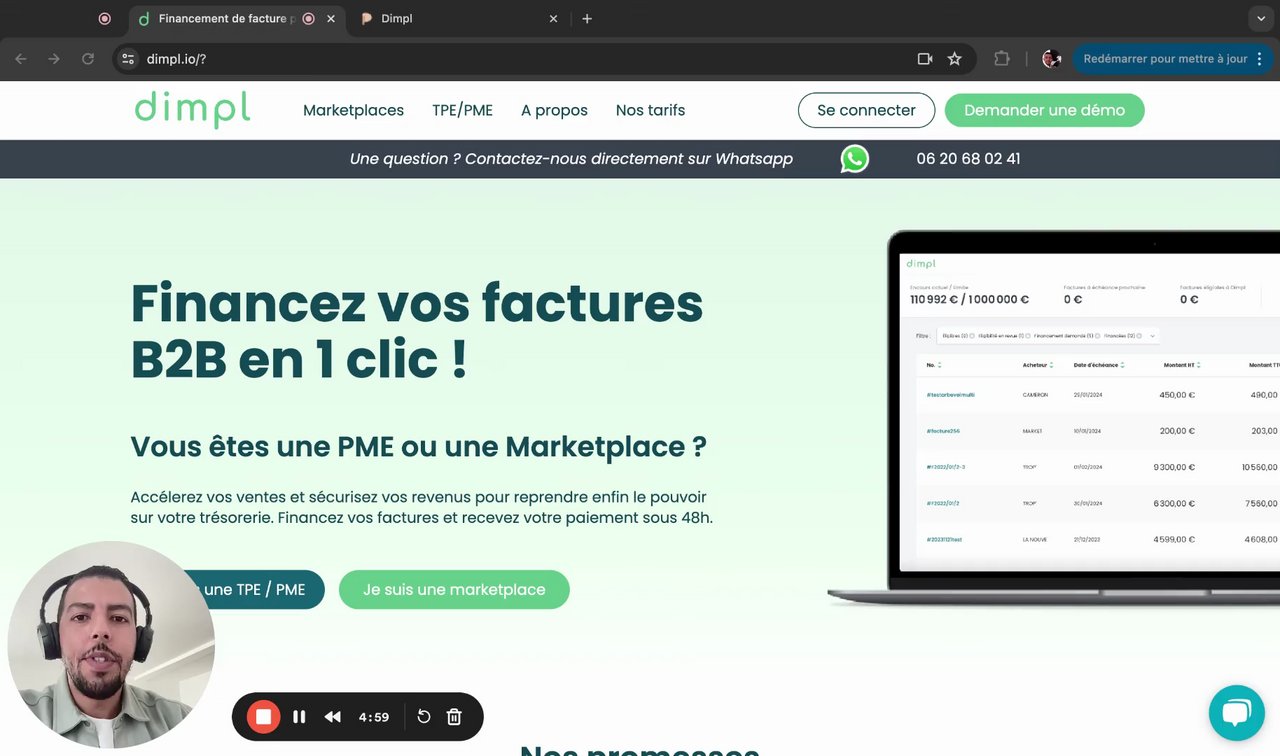This screenshot has height=756, width=1280.
Task: Click Demander une démo button
Action: (1044, 110)
